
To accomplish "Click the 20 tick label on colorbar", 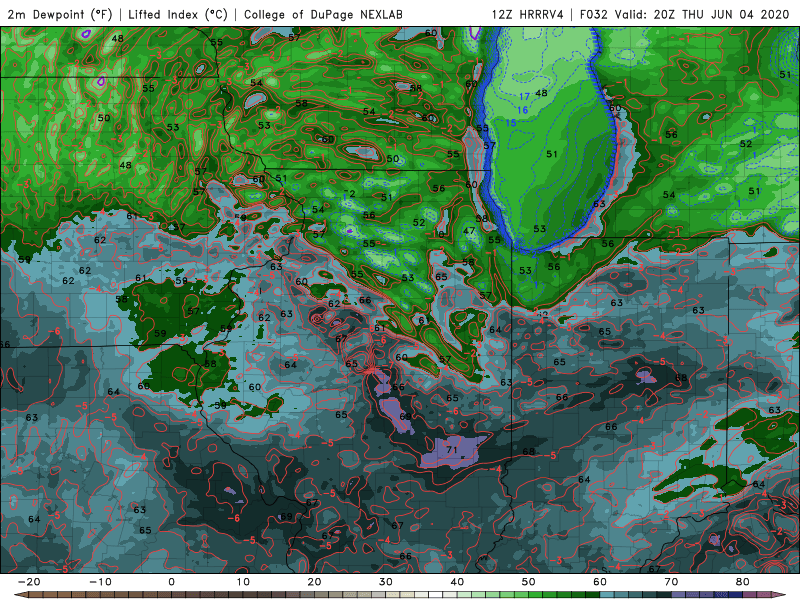I will tap(314, 582).
